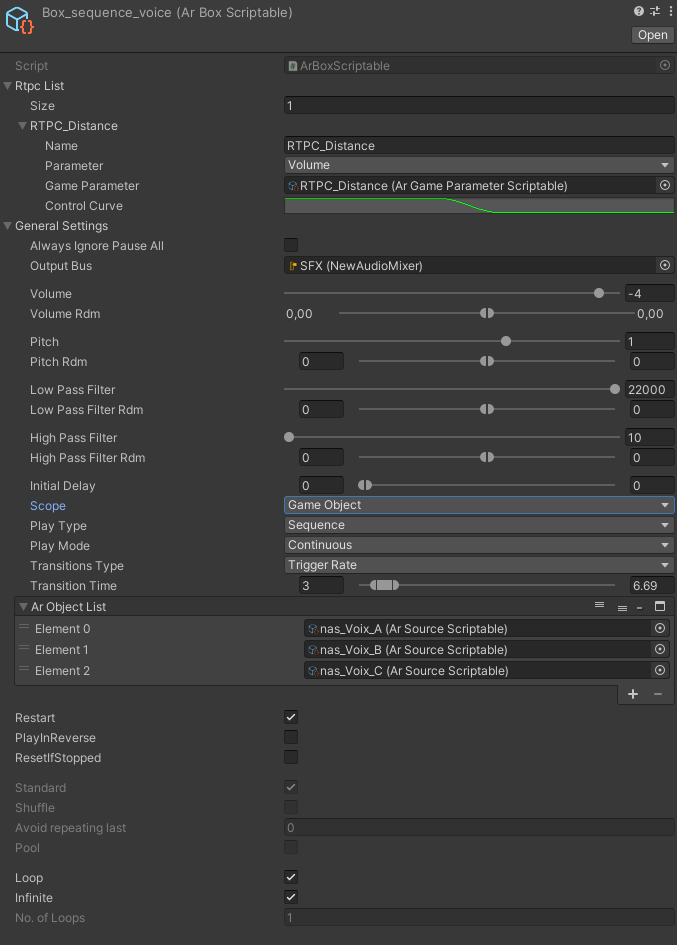Open the Control Curve editor
Viewport: 677px width, 945px height.
(479, 206)
